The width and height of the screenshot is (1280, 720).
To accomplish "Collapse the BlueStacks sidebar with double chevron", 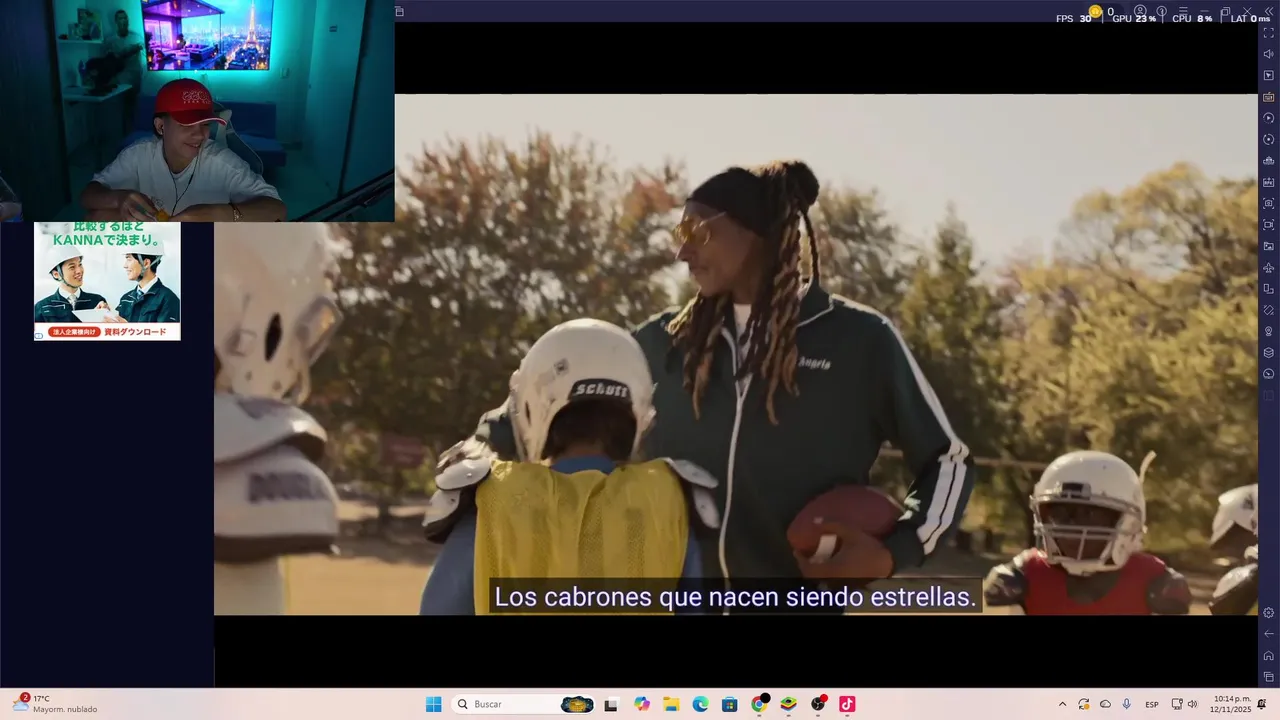I will click(1269, 11).
